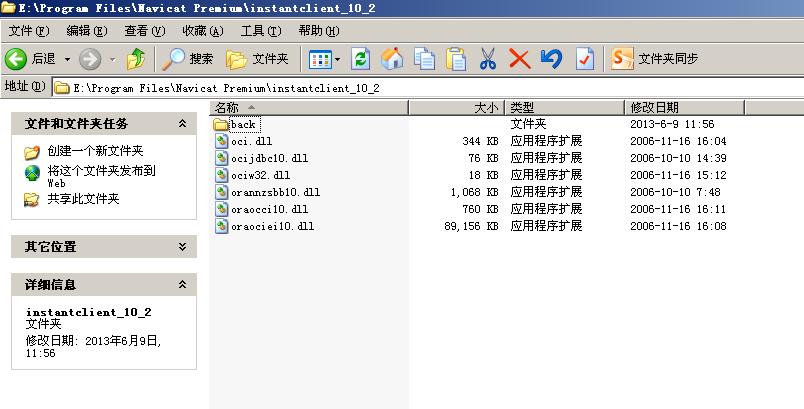Collapse the 详细信息 panel
804x409 pixels.
pyautogui.click(x=183, y=284)
